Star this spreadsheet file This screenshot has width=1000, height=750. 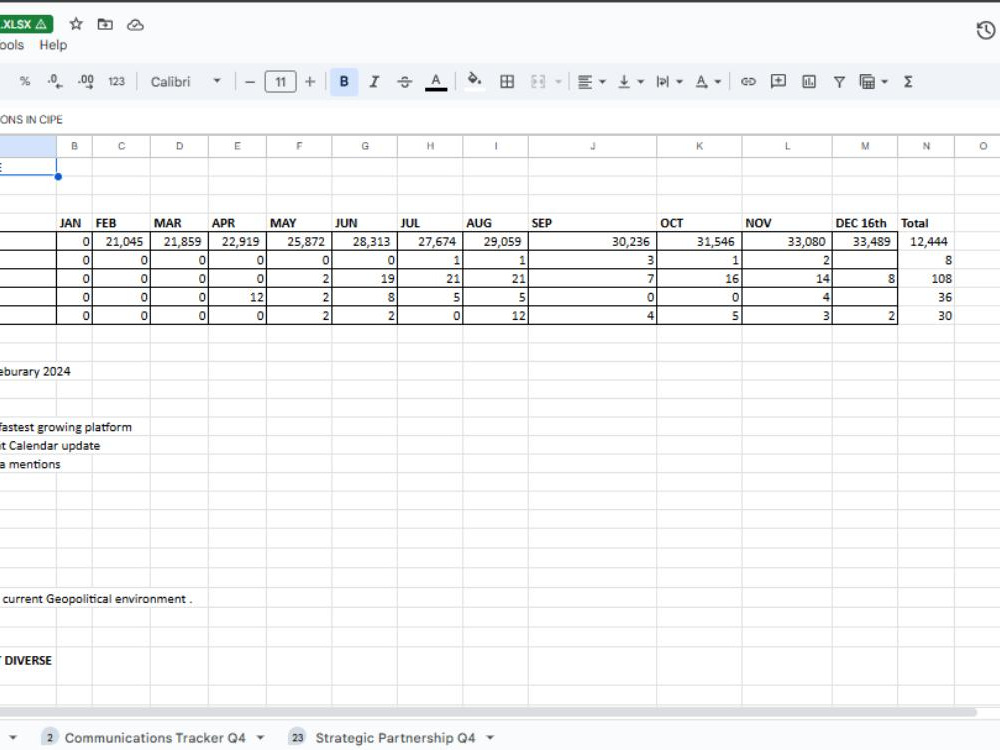pyautogui.click(x=76, y=24)
